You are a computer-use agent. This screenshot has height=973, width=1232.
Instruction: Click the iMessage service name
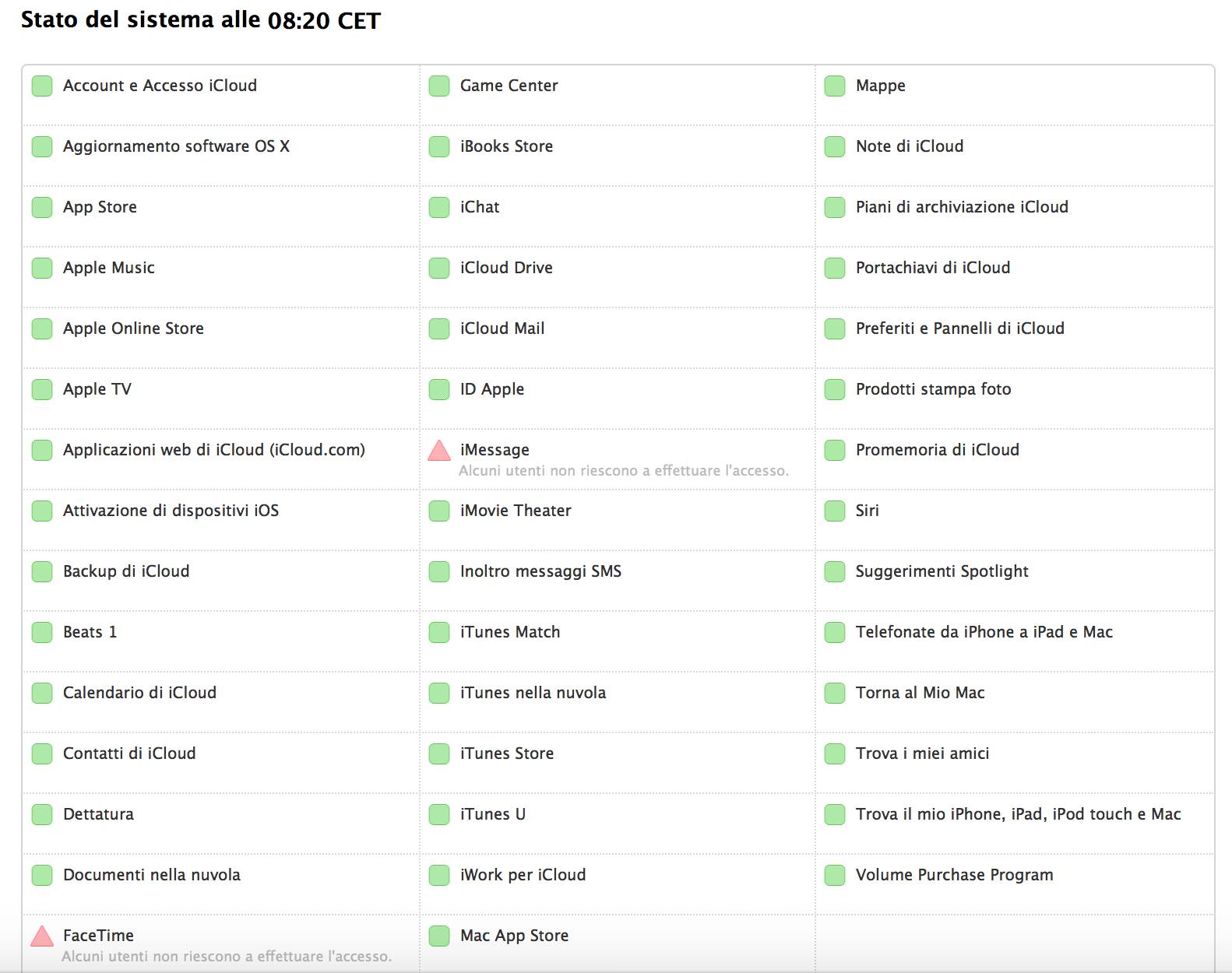tap(495, 450)
